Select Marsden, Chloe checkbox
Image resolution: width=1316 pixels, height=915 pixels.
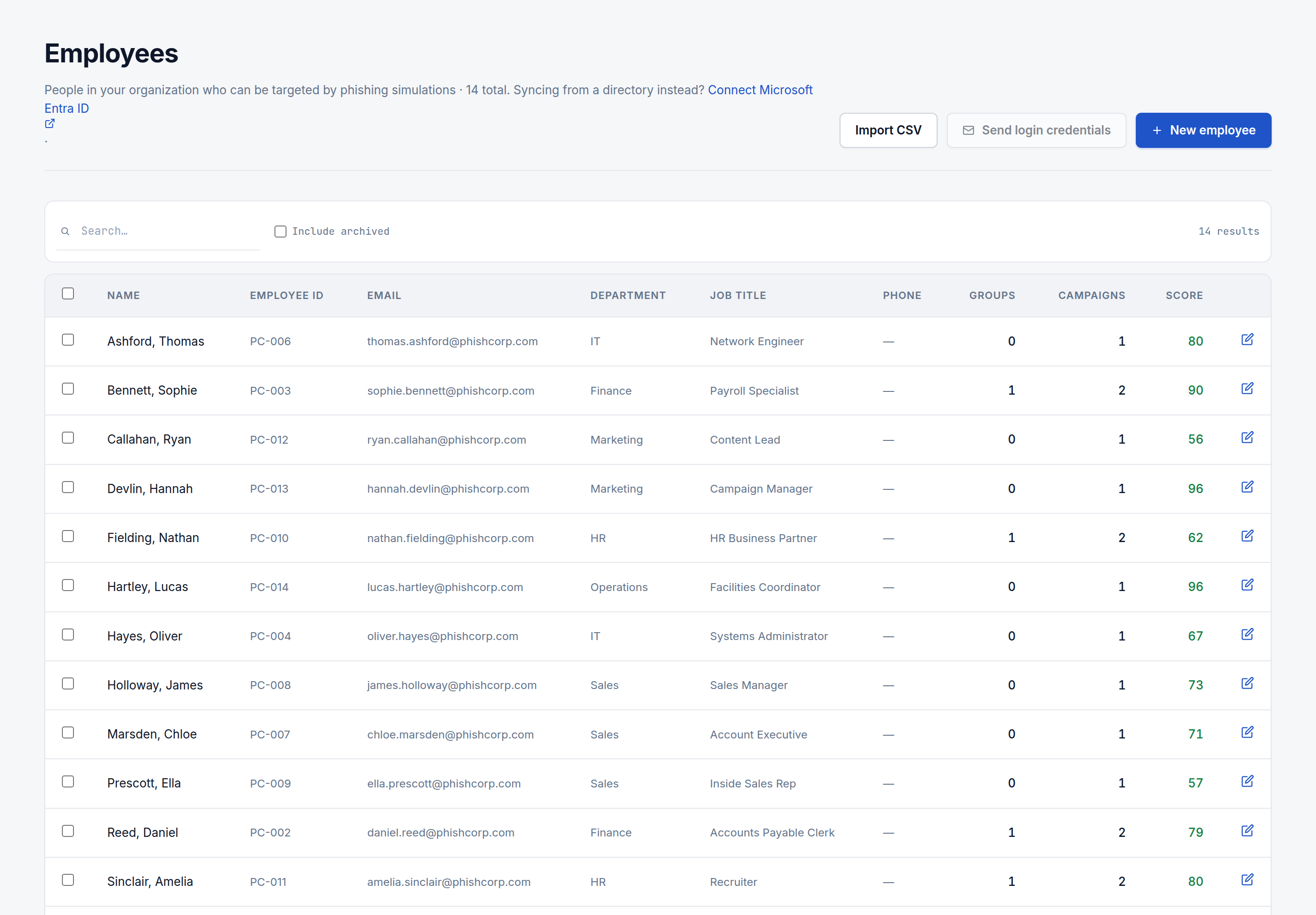[x=67, y=732]
